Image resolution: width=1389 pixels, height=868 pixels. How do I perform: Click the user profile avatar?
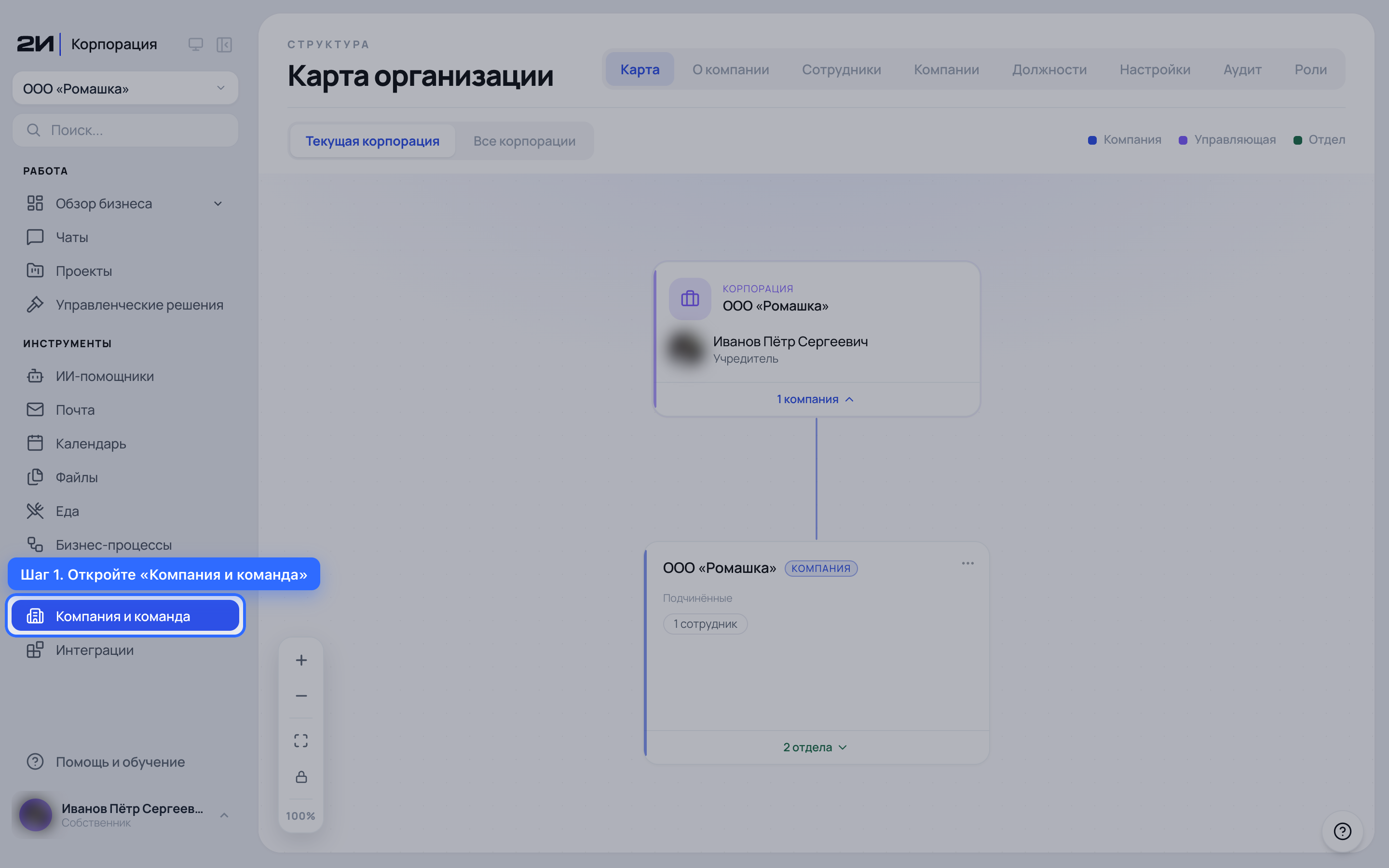click(x=36, y=814)
